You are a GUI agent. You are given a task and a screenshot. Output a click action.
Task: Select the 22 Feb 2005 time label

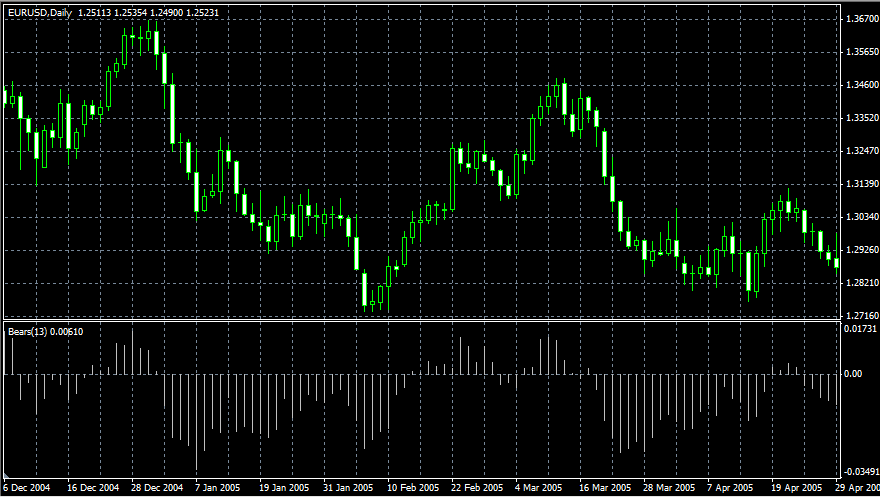(x=477, y=487)
